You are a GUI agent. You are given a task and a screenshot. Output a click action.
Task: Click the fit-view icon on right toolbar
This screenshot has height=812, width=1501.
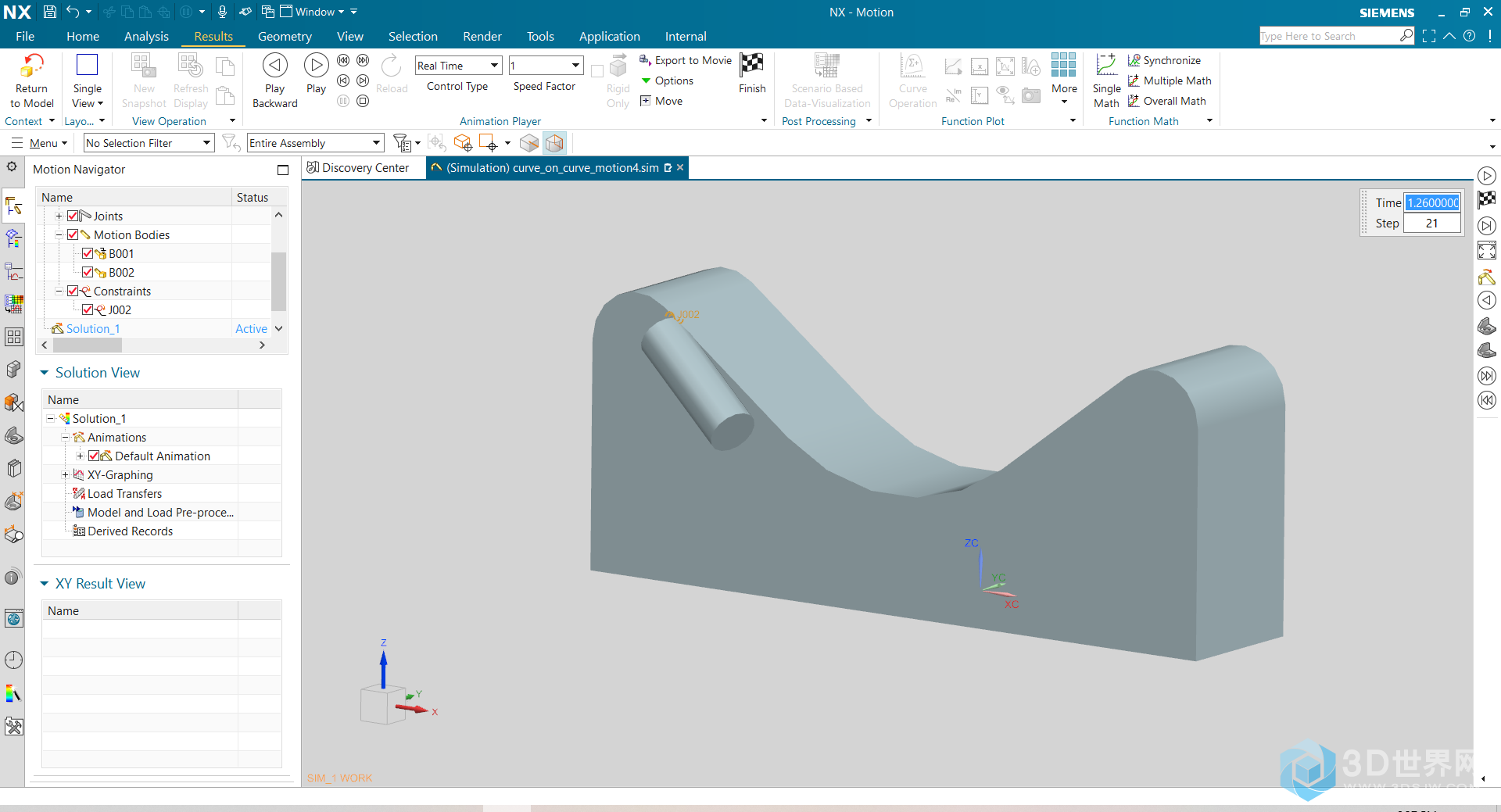click(x=1487, y=250)
